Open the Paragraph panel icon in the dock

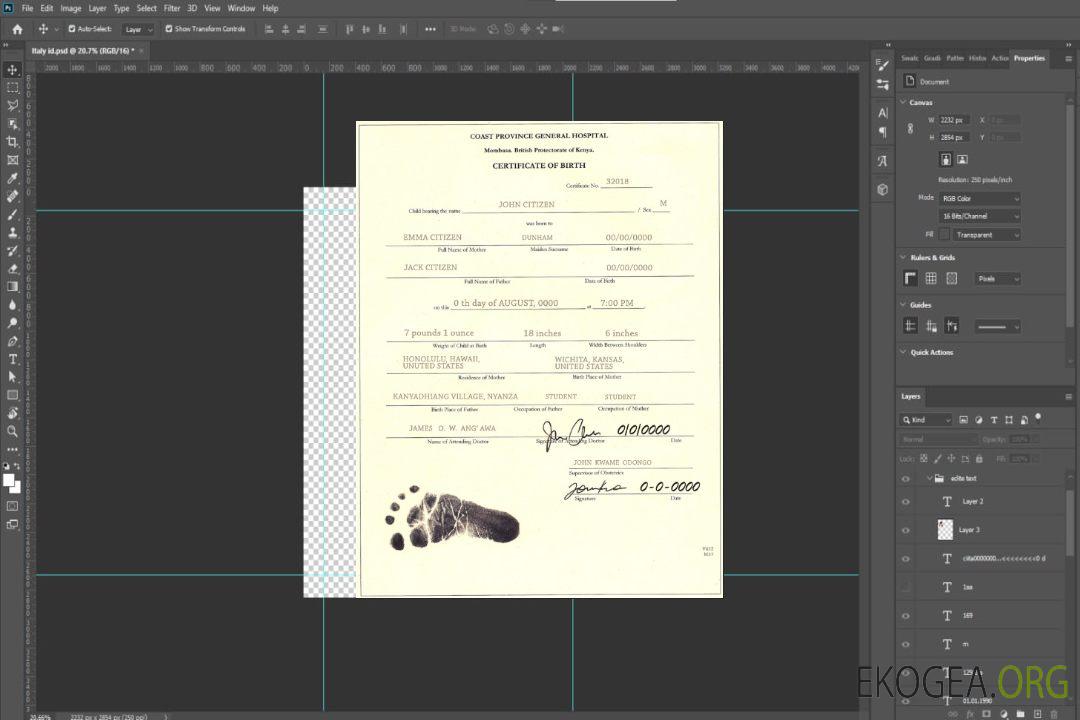(x=883, y=132)
